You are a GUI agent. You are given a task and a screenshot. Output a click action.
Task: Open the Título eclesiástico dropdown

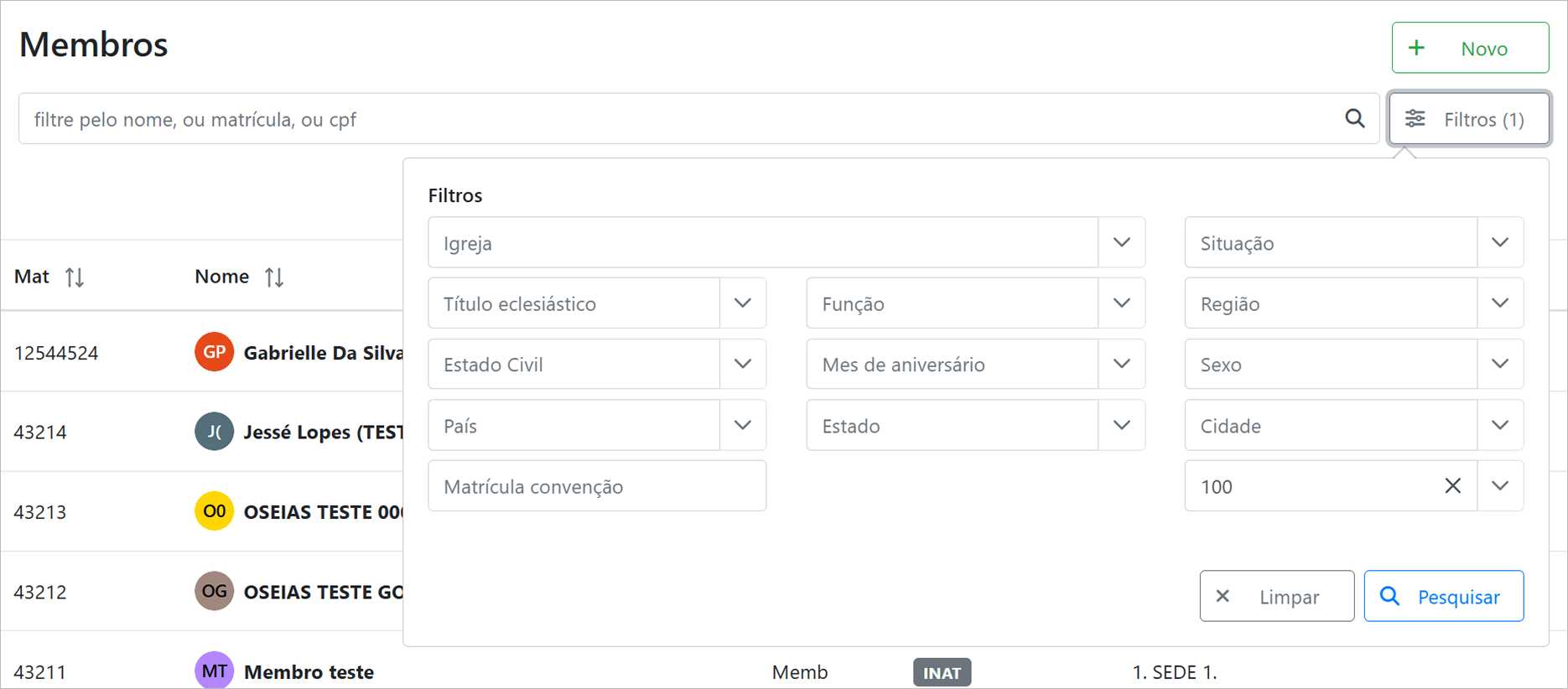point(742,303)
